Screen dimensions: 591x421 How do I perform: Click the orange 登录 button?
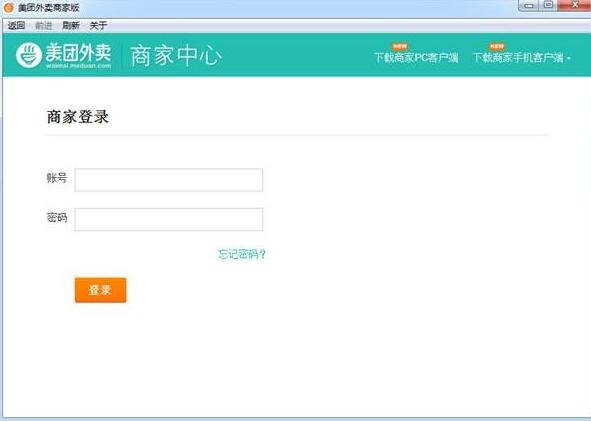[x=101, y=290]
